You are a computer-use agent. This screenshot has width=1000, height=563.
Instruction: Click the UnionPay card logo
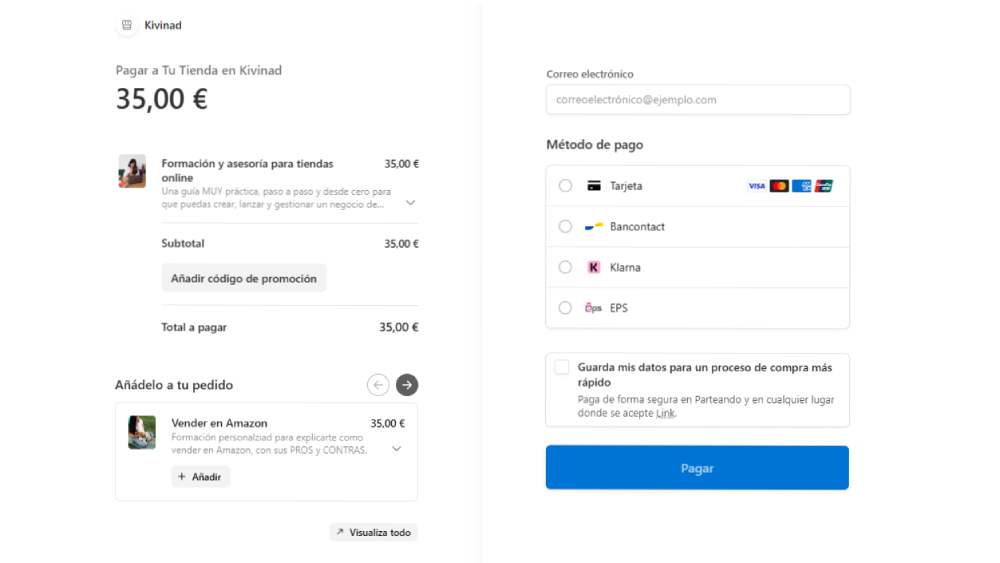(x=824, y=186)
